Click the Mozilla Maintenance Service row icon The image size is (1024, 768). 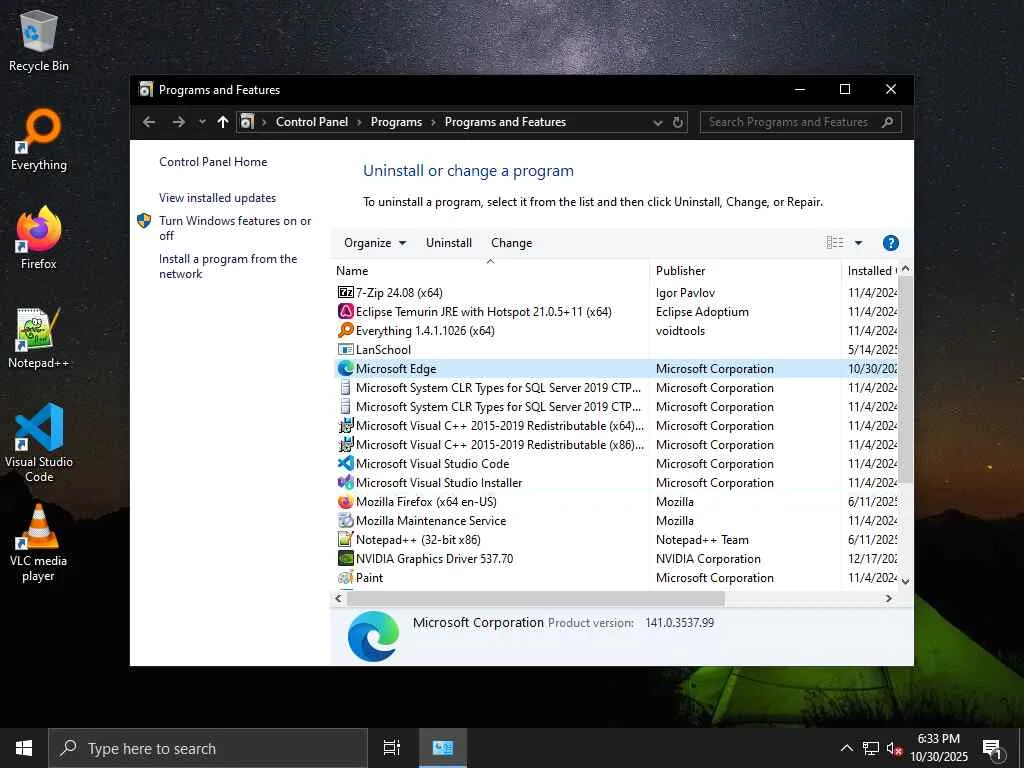coord(345,520)
